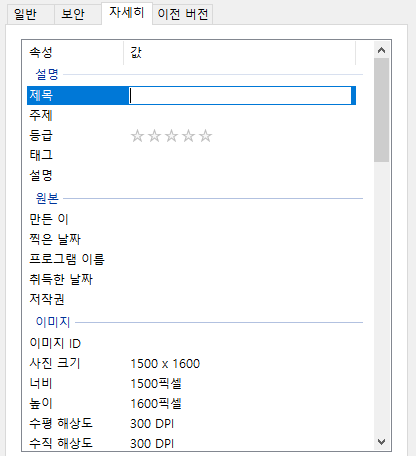Click the 속성 column header
The height and width of the screenshot is (456, 416).
pyautogui.click(x=73, y=52)
